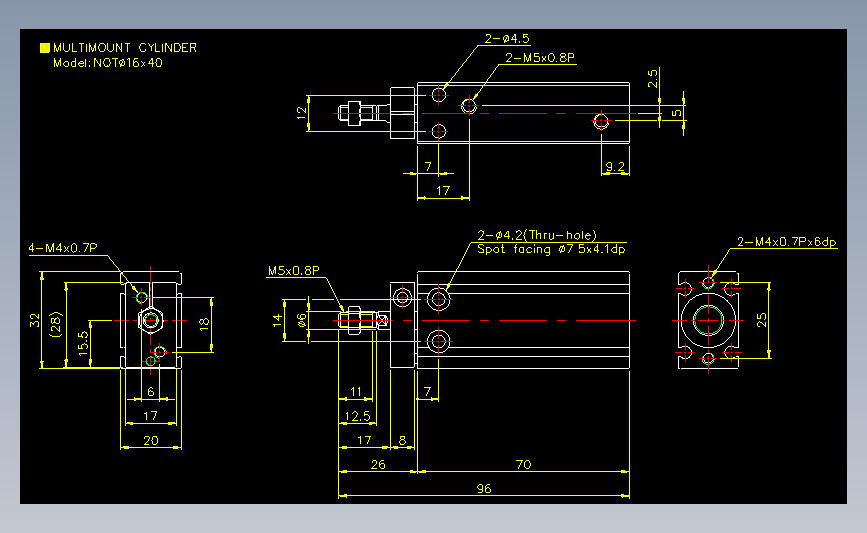Screen dimensions: 867x533
Task: Click the "Spot facing ø7.5x4.1dp" note
Action: [x=551, y=249]
